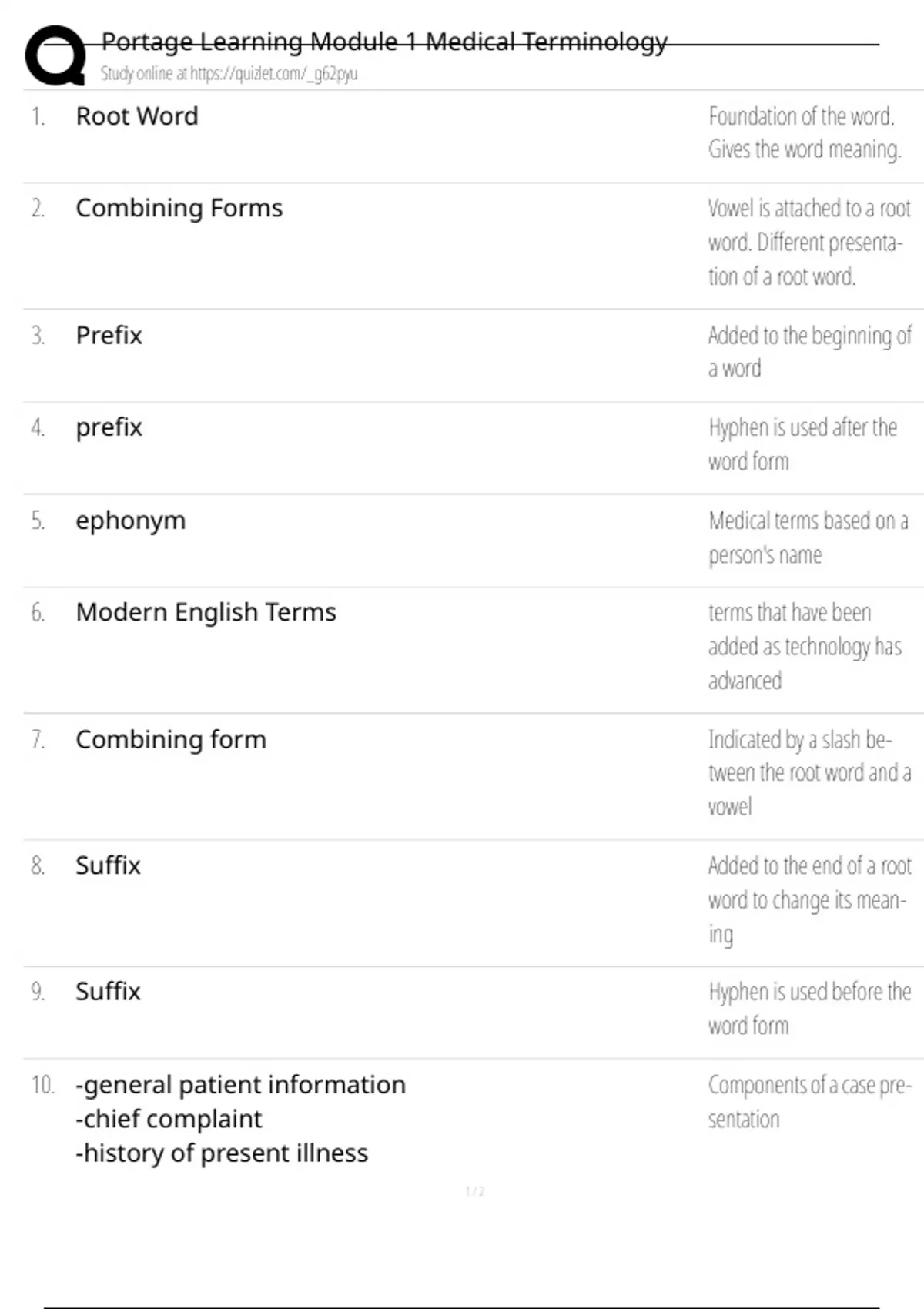
Task: Click the Suffix term in row 8
Action: [108, 865]
